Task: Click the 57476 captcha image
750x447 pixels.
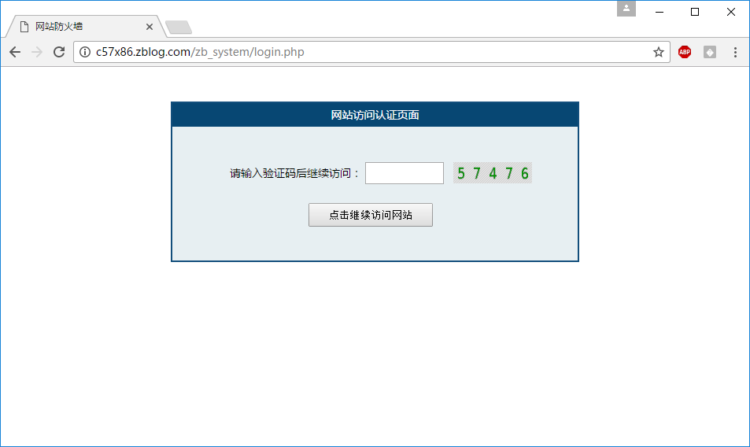Action: tap(492, 173)
